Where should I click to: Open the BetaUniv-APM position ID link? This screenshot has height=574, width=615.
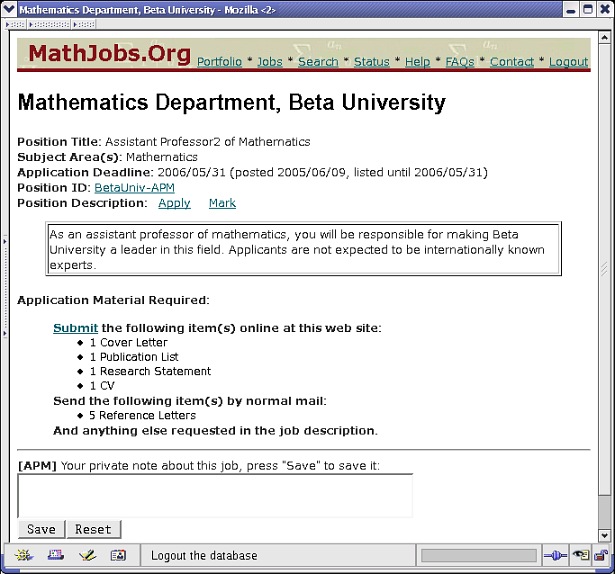point(135,188)
